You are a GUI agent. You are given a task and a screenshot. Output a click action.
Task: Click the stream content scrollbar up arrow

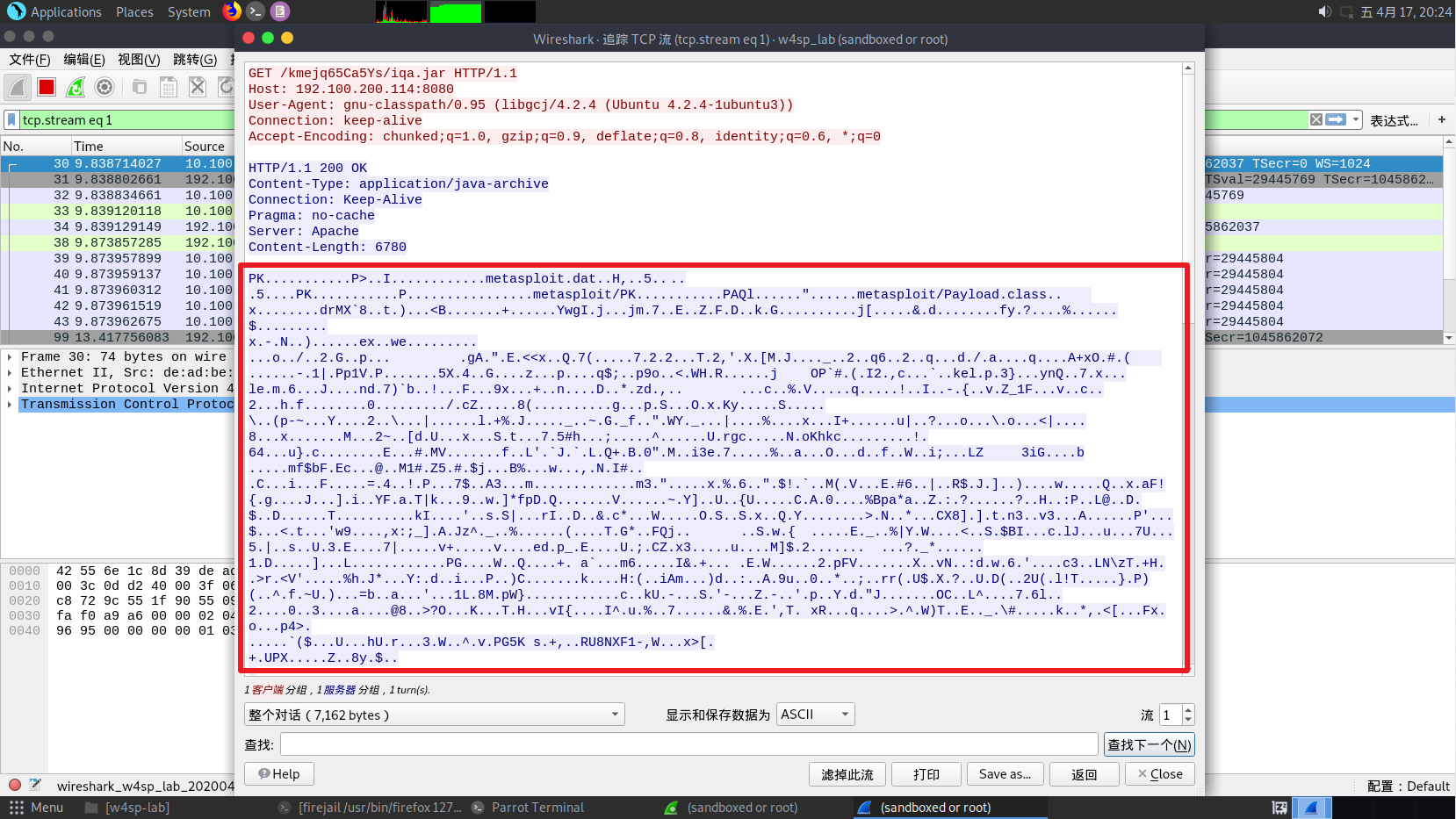coord(1188,68)
